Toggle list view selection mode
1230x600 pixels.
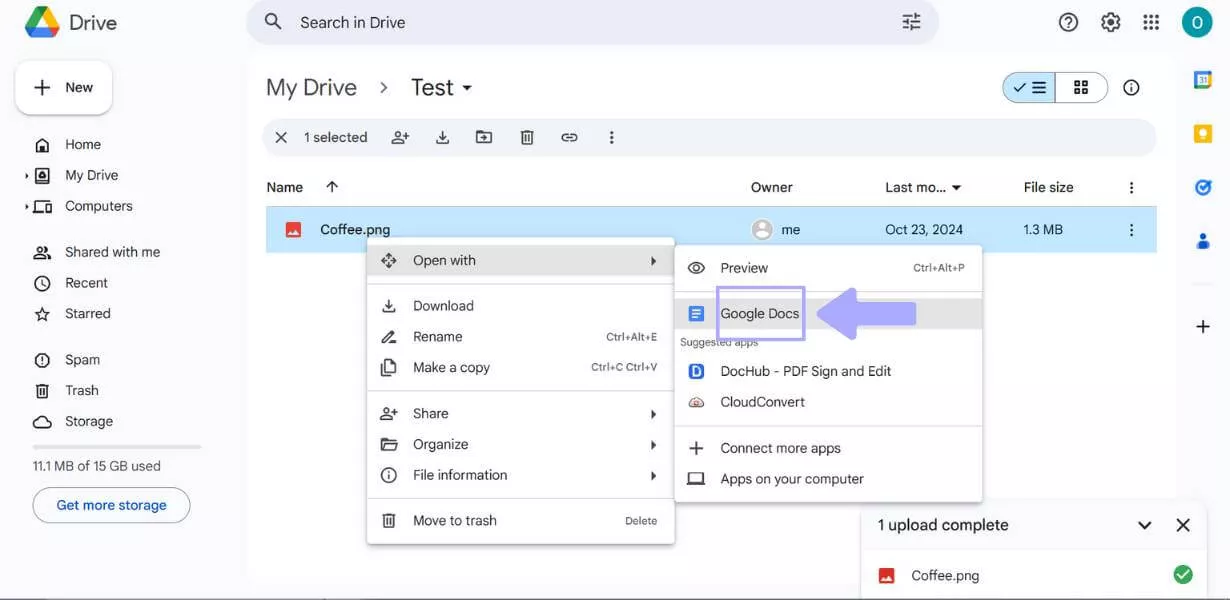click(x=1029, y=87)
